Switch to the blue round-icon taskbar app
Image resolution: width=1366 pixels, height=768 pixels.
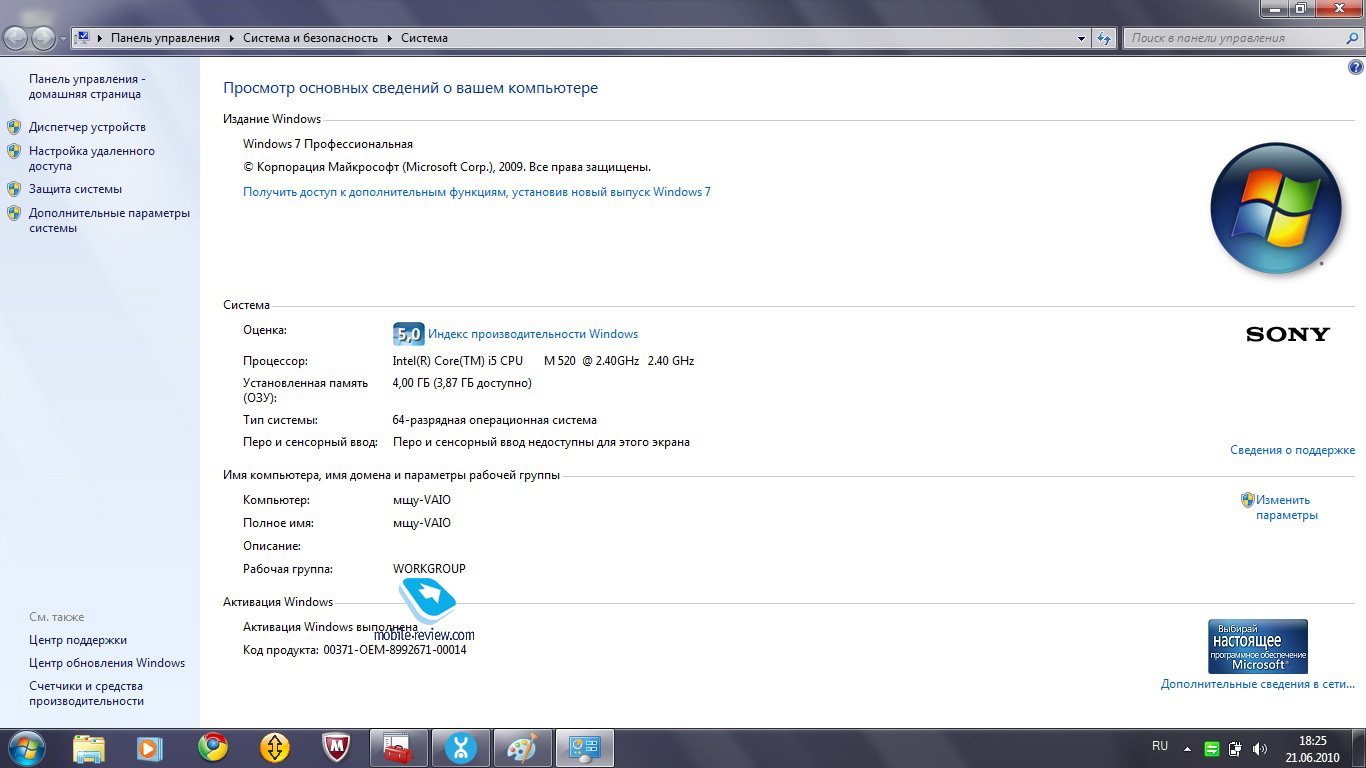(x=461, y=748)
